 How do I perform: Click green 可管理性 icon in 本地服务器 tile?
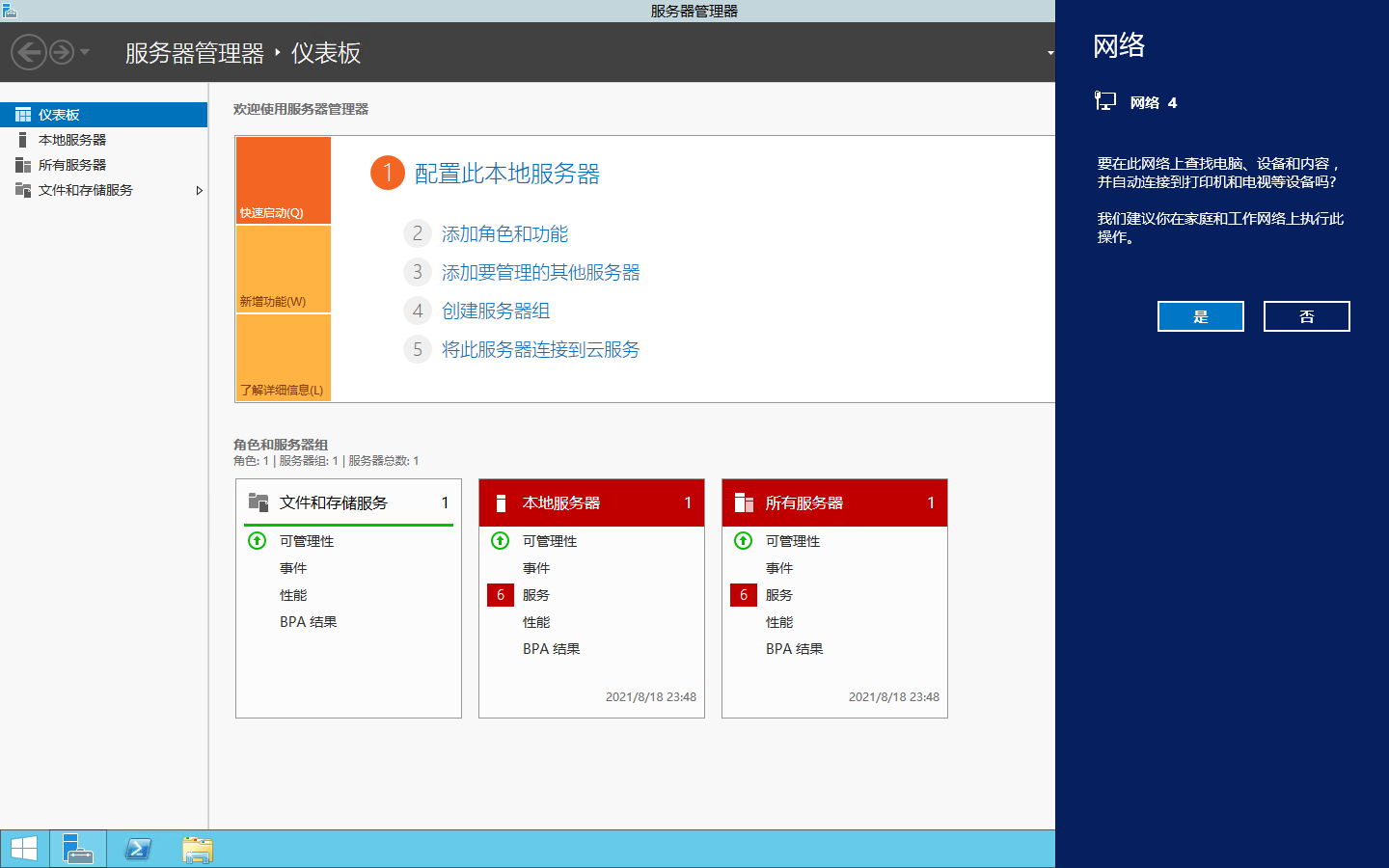[500, 540]
